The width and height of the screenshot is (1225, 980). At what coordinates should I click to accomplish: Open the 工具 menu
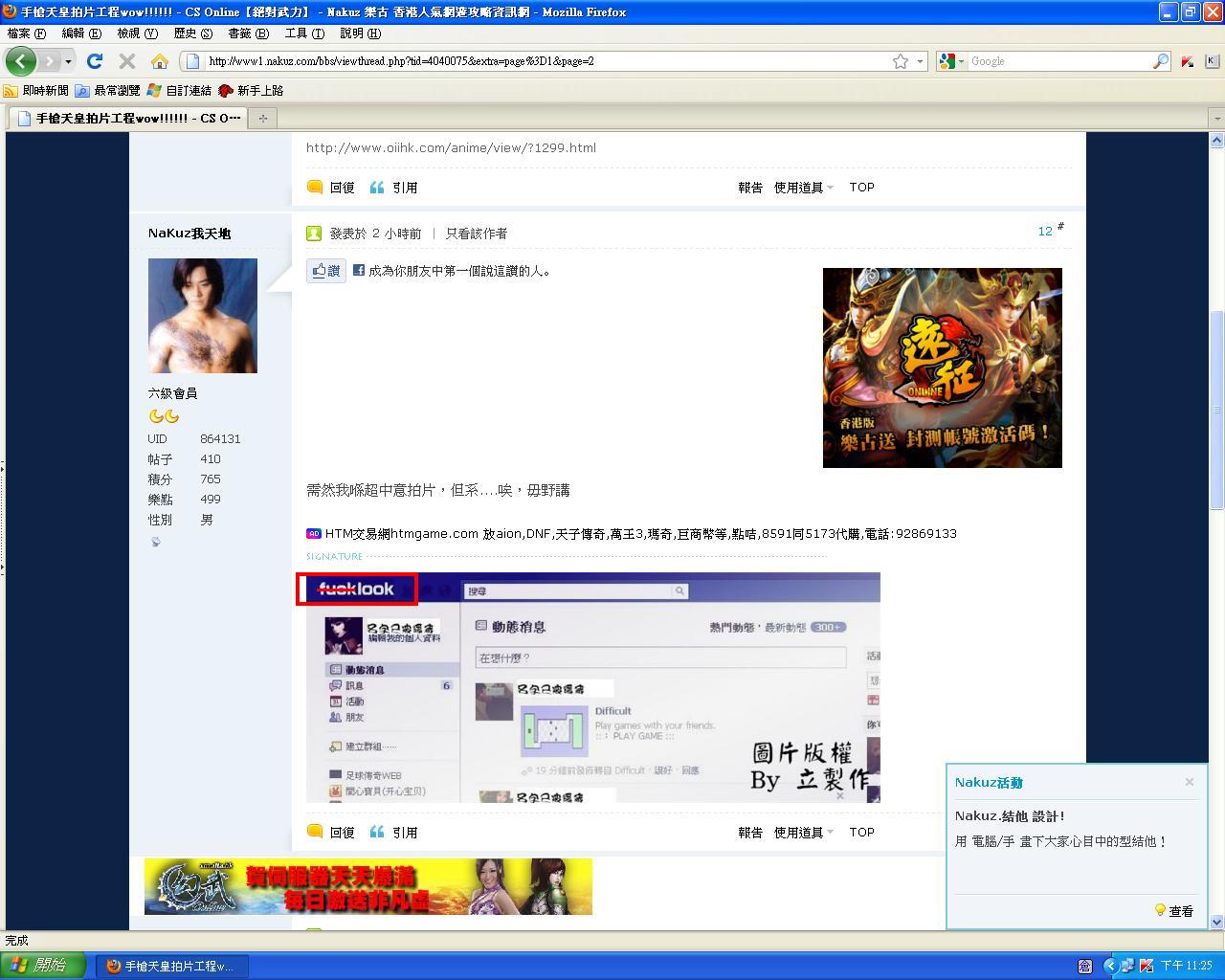point(303,33)
